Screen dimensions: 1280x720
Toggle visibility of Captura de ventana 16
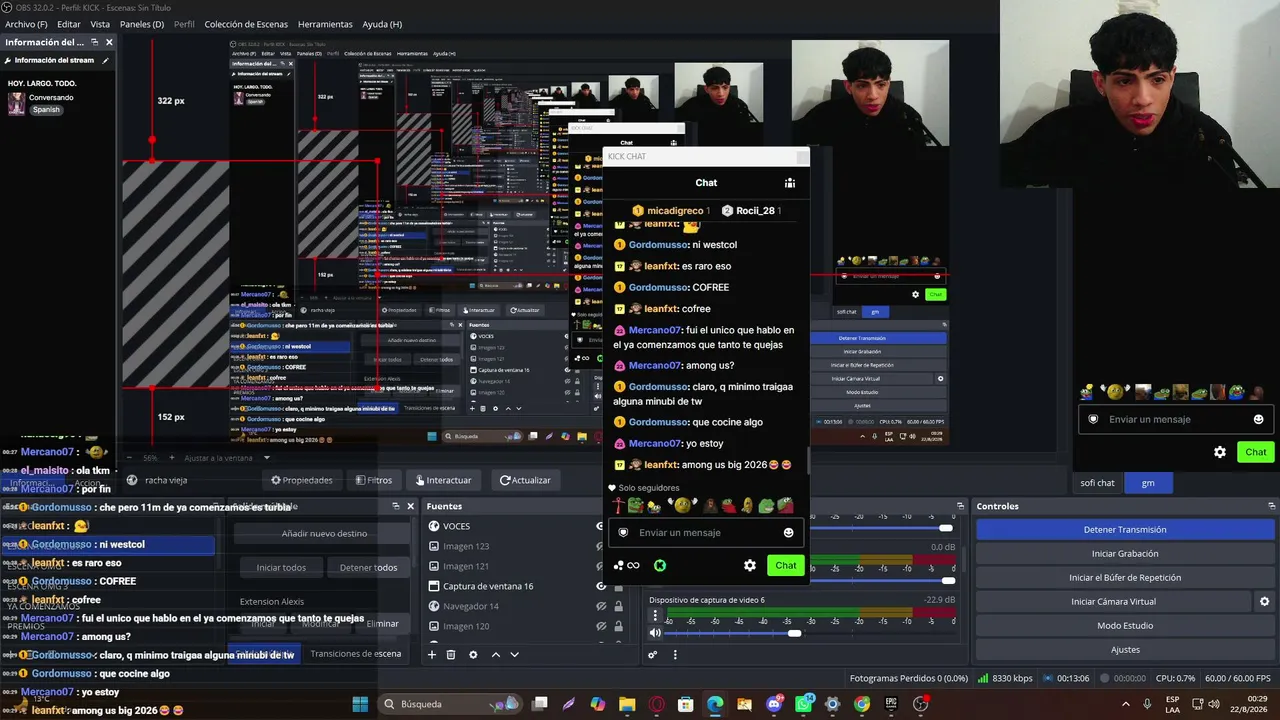[x=601, y=586]
